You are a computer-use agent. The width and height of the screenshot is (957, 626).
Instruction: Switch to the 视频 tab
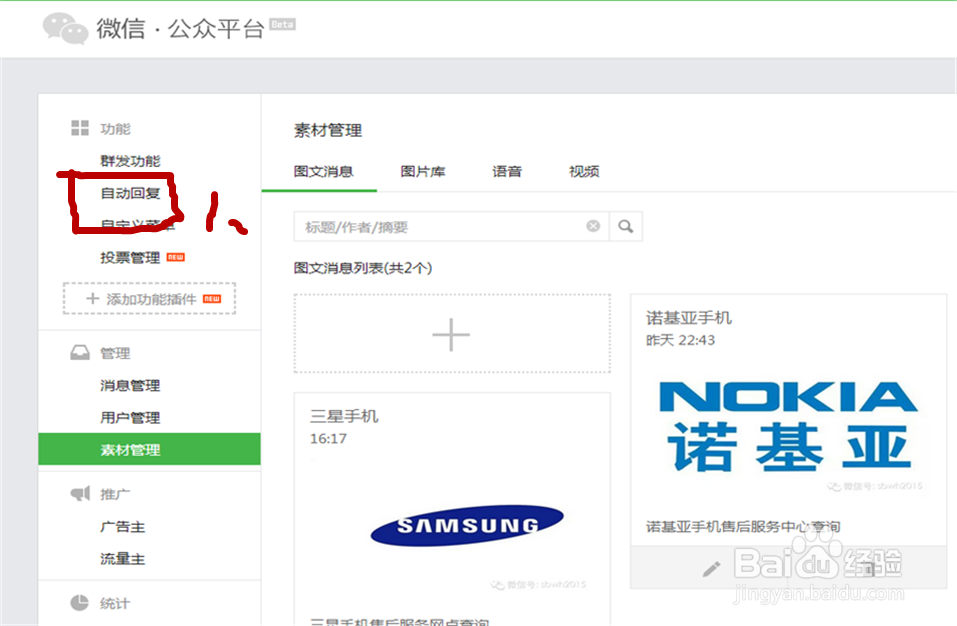pos(584,171)
